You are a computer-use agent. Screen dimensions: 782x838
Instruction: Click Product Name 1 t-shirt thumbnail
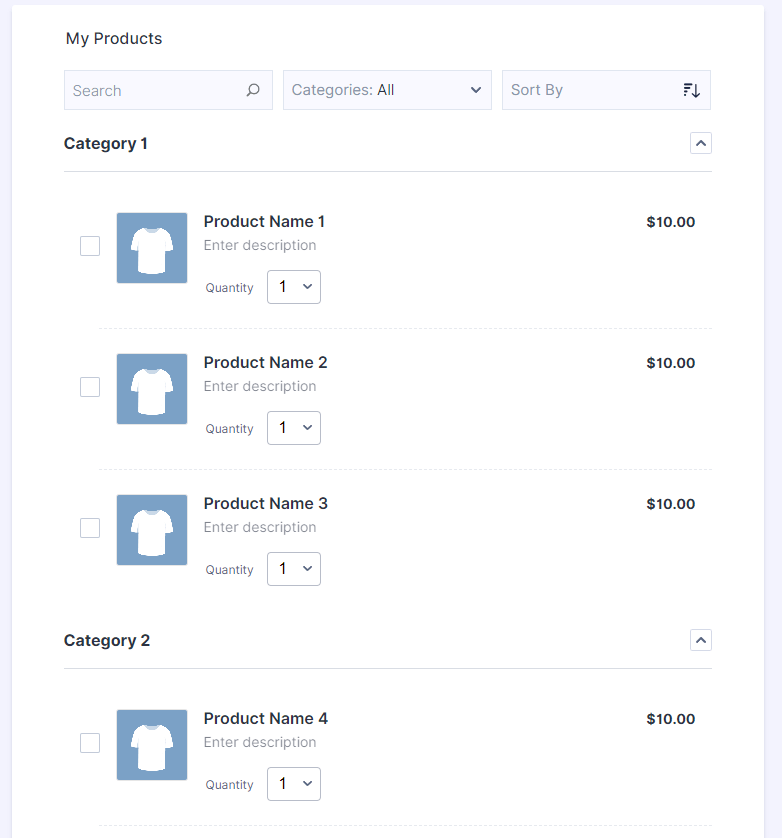[152, 248]
